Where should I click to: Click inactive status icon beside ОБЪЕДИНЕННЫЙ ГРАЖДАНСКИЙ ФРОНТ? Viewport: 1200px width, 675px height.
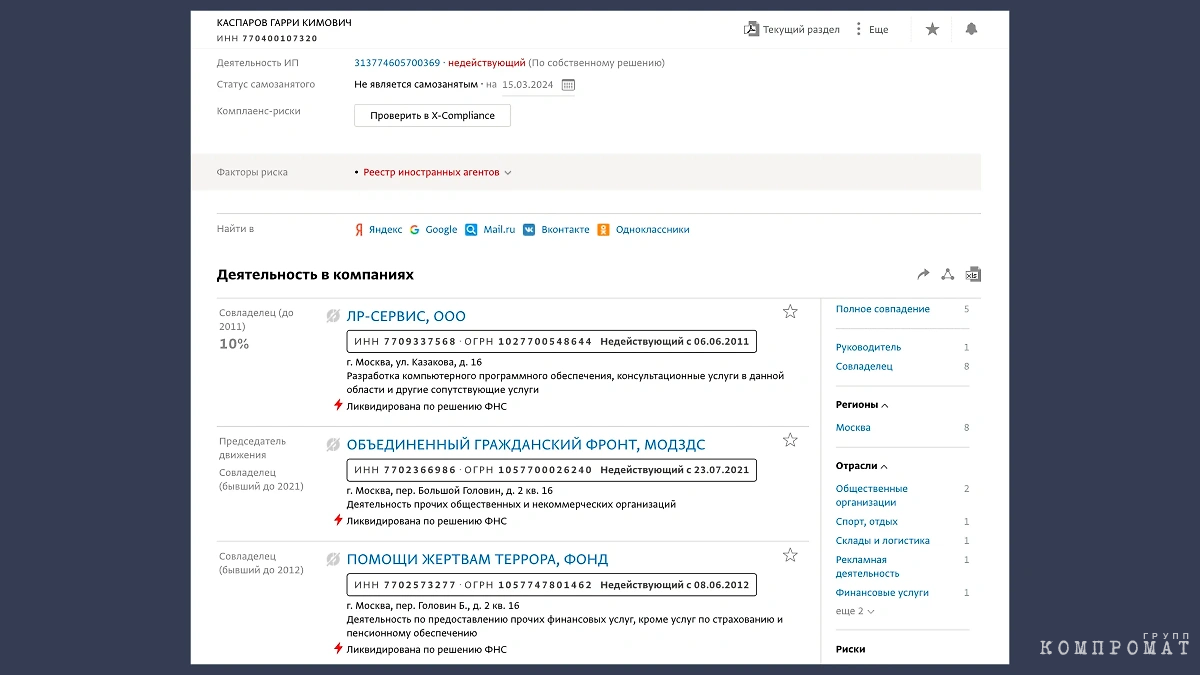333,445
